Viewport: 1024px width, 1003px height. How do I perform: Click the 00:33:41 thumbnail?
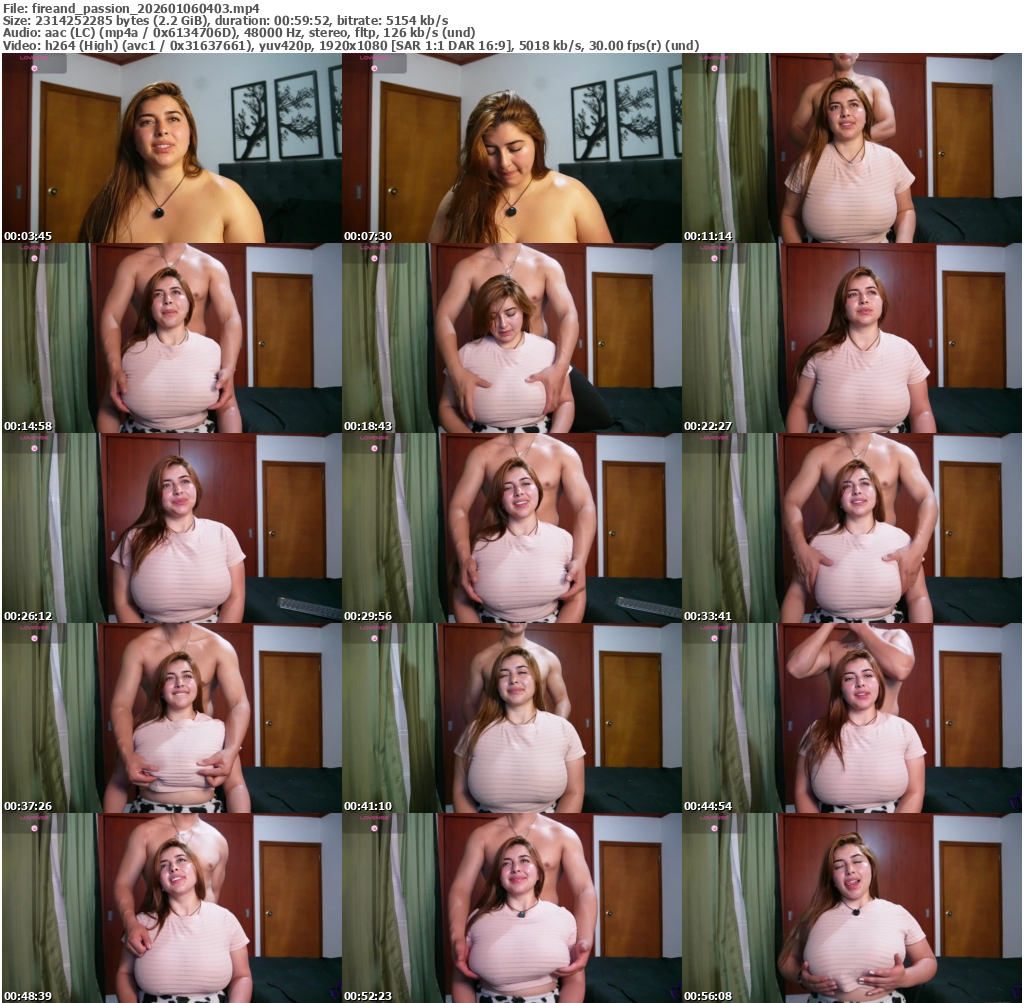851,528
